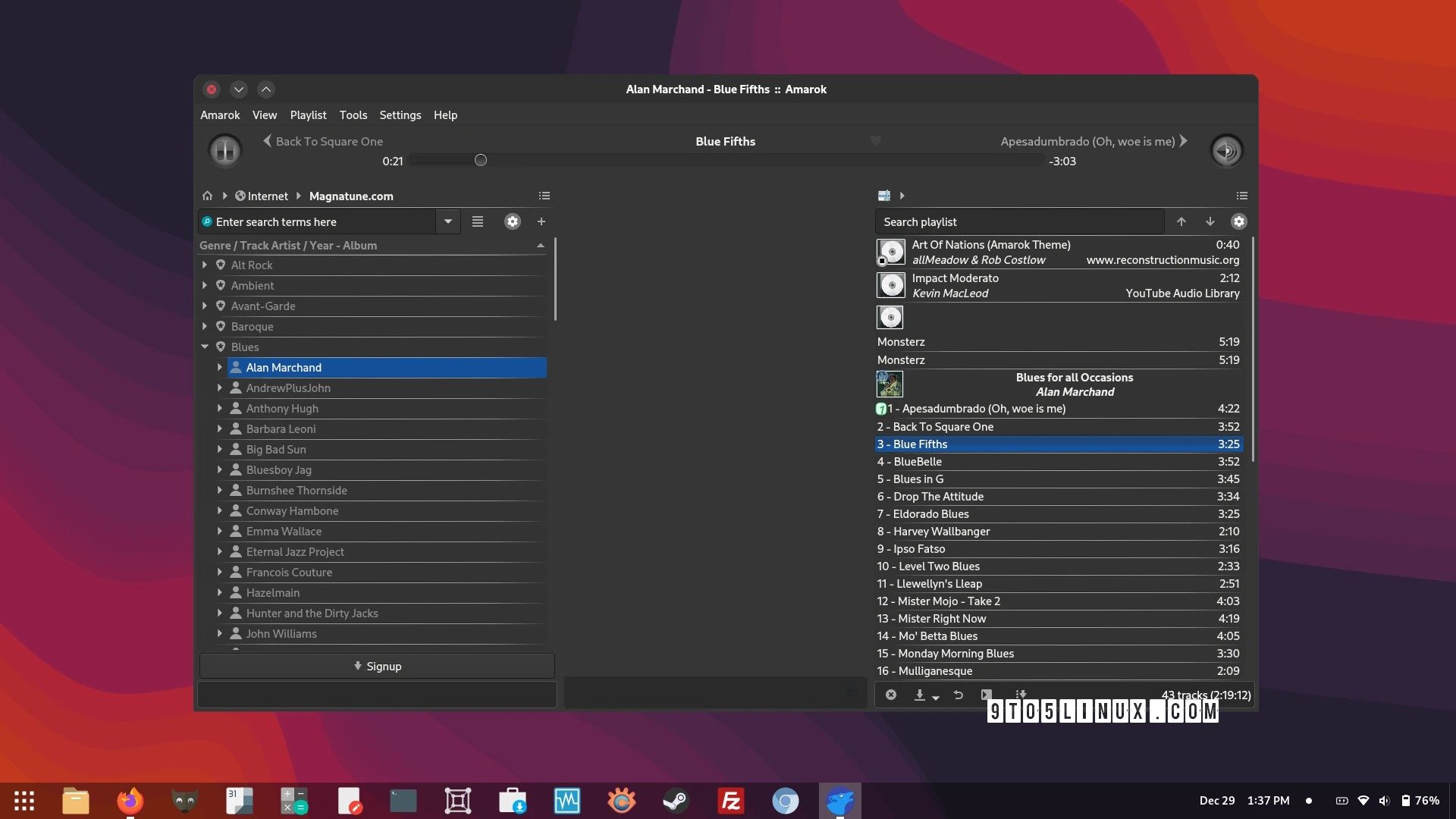The height and width of the screenshot is (819, 1456).
Task: Open the Tools menu
Action: 353,115
